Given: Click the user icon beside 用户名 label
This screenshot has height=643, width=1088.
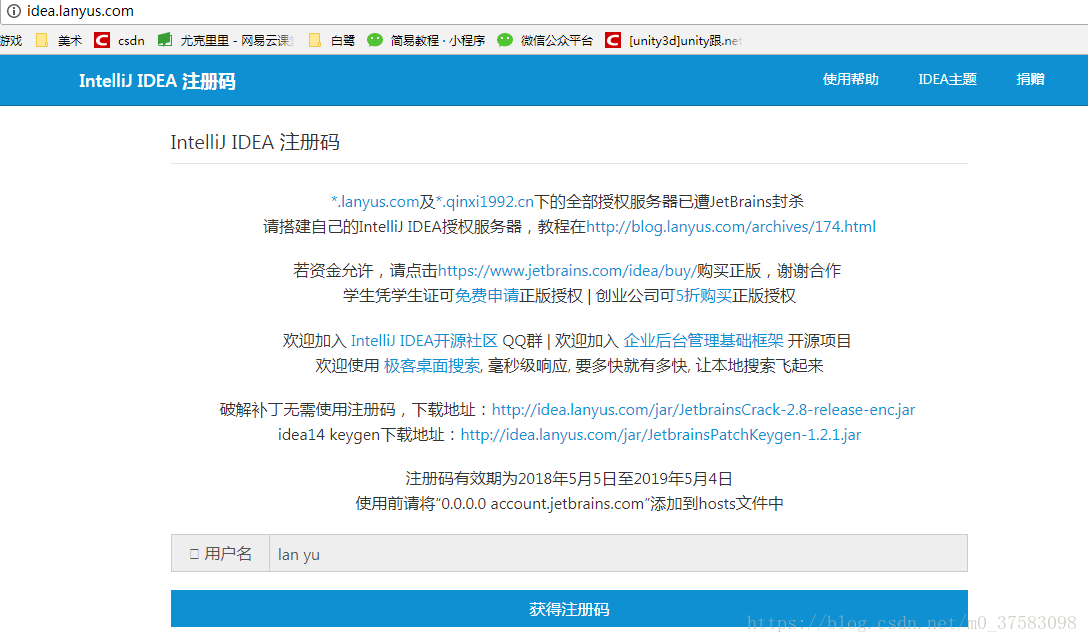Looking at the screenshot, I should [194, 554].
